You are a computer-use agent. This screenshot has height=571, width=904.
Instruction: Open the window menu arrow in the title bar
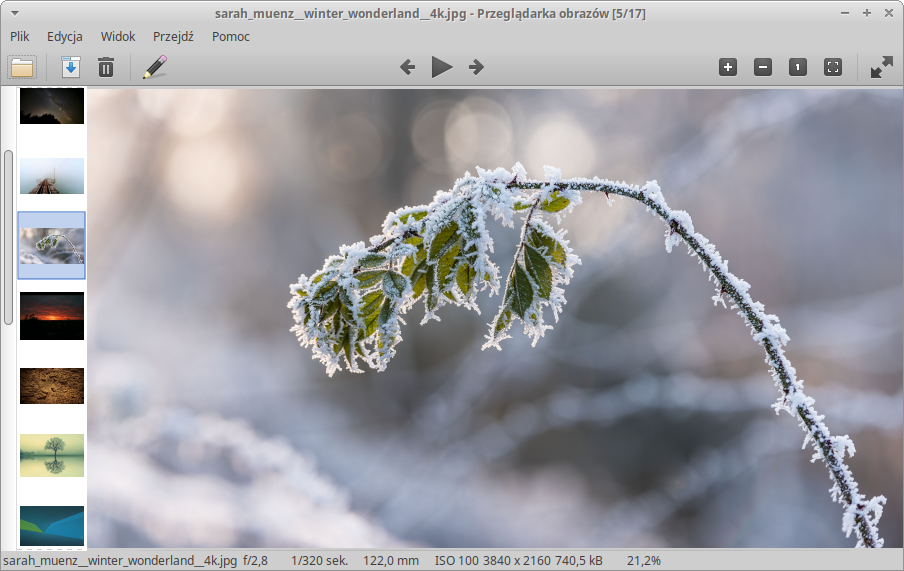click(x=15, y=13)
